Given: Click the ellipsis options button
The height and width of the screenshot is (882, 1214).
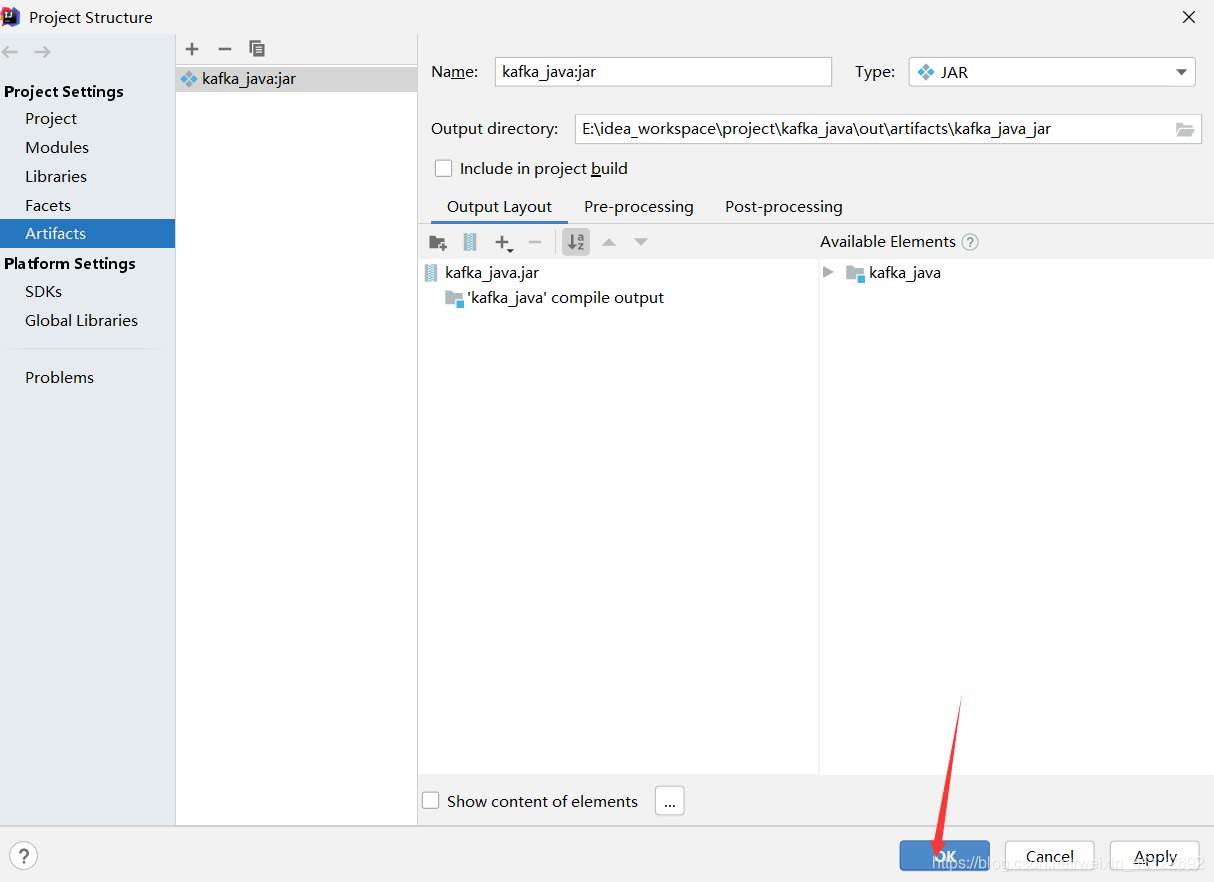Looking at the screenshot, I should pyautogui.click(x=670, y=801).
